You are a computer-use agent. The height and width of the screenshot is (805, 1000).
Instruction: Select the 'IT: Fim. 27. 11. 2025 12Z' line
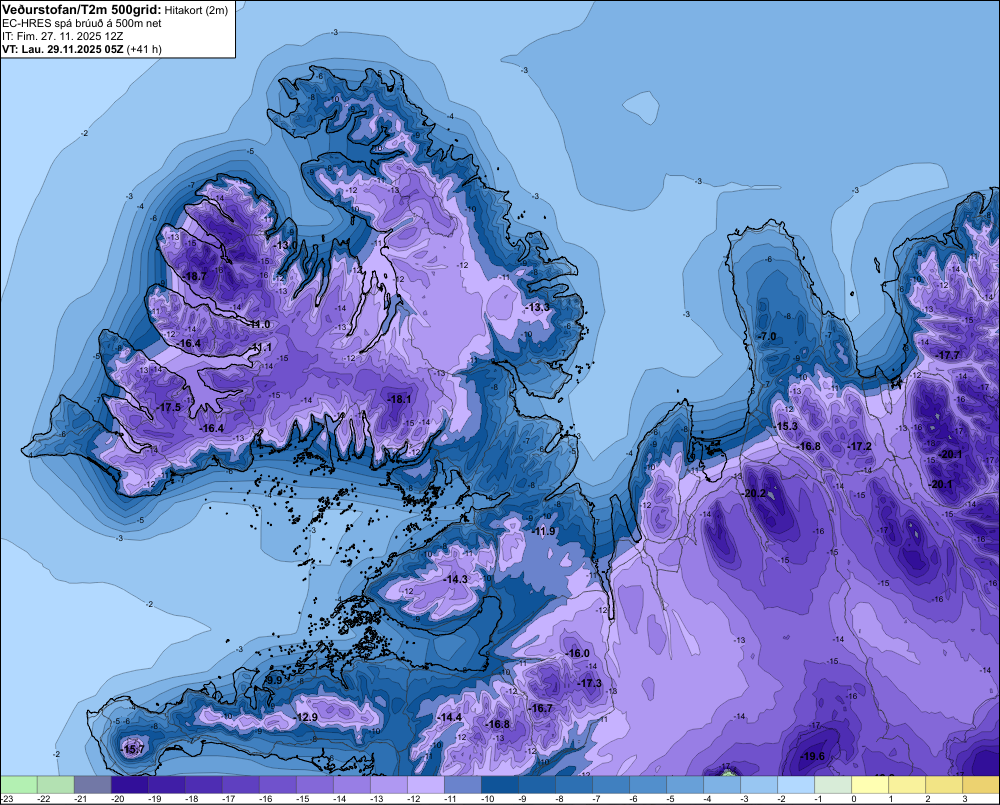tap(62, 36)
